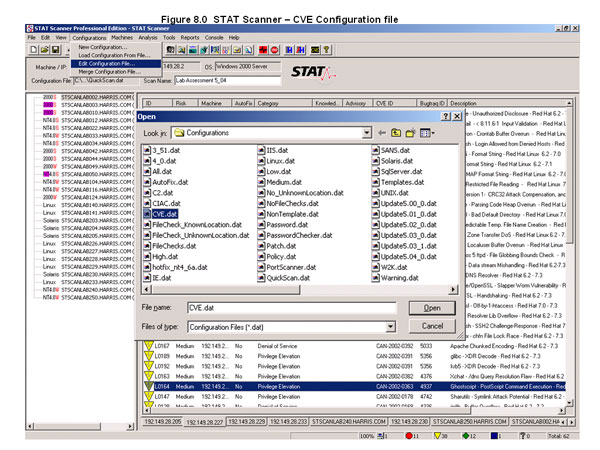Choose Load Configuration From File menu item
600x450 pixels.
pos(116,55)
